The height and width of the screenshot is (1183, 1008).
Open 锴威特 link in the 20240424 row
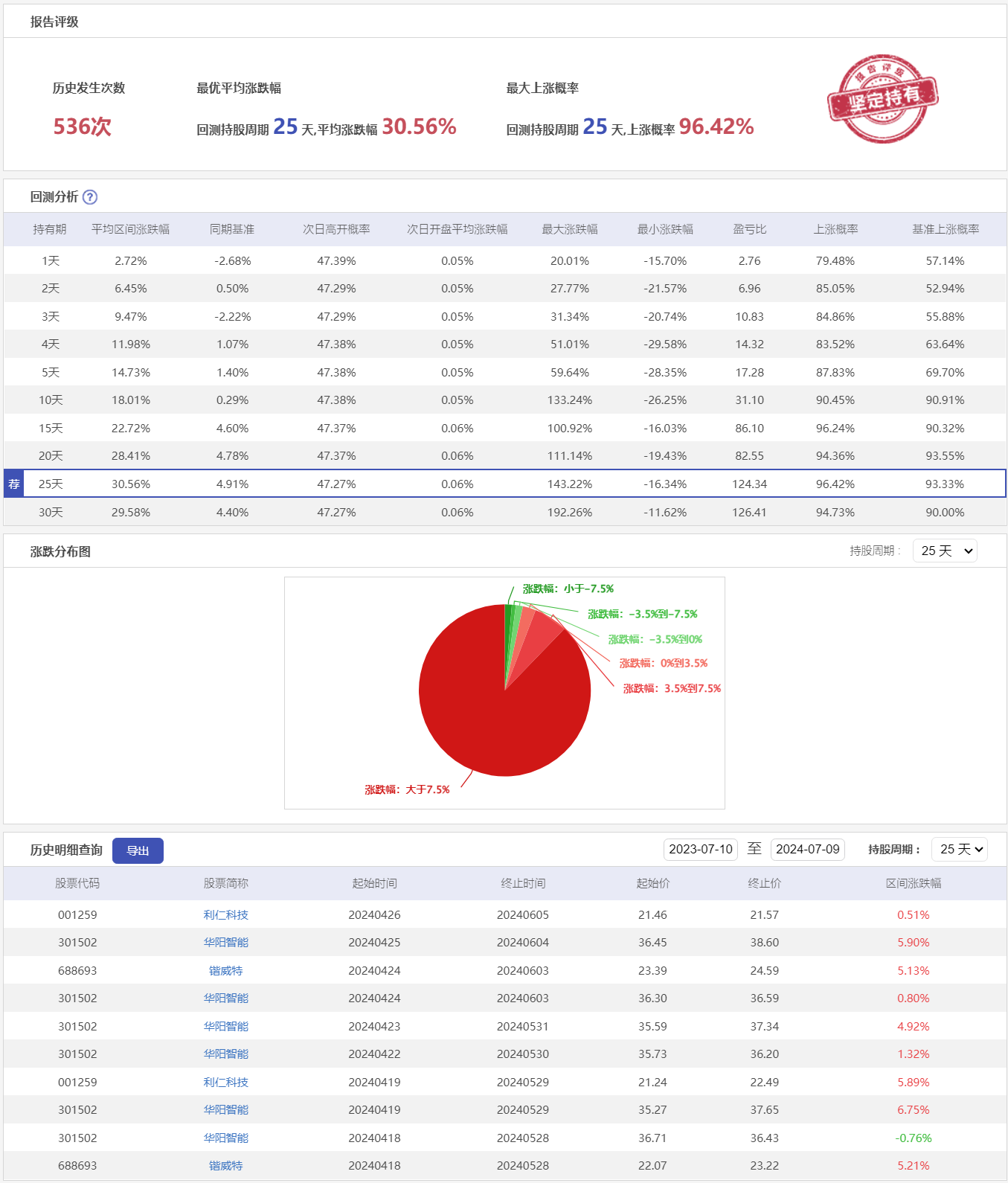point(226,970)
